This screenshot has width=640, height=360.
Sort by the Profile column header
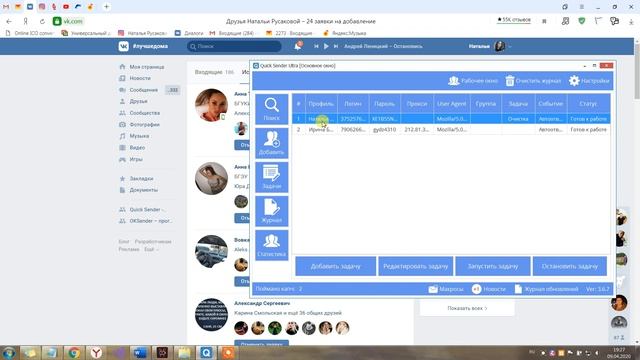321,104
